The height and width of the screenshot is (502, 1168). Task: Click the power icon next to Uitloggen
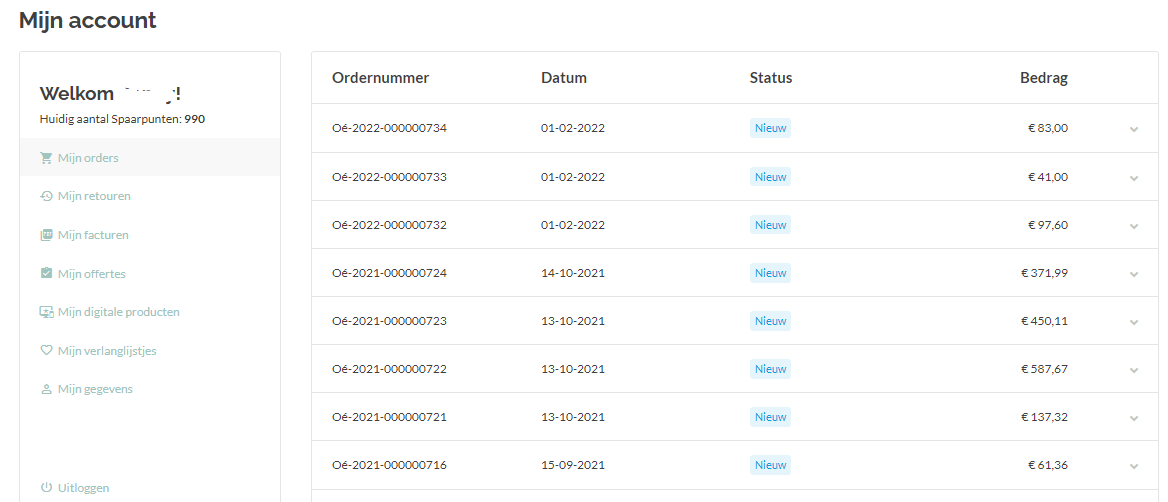[x=46, y=488]
